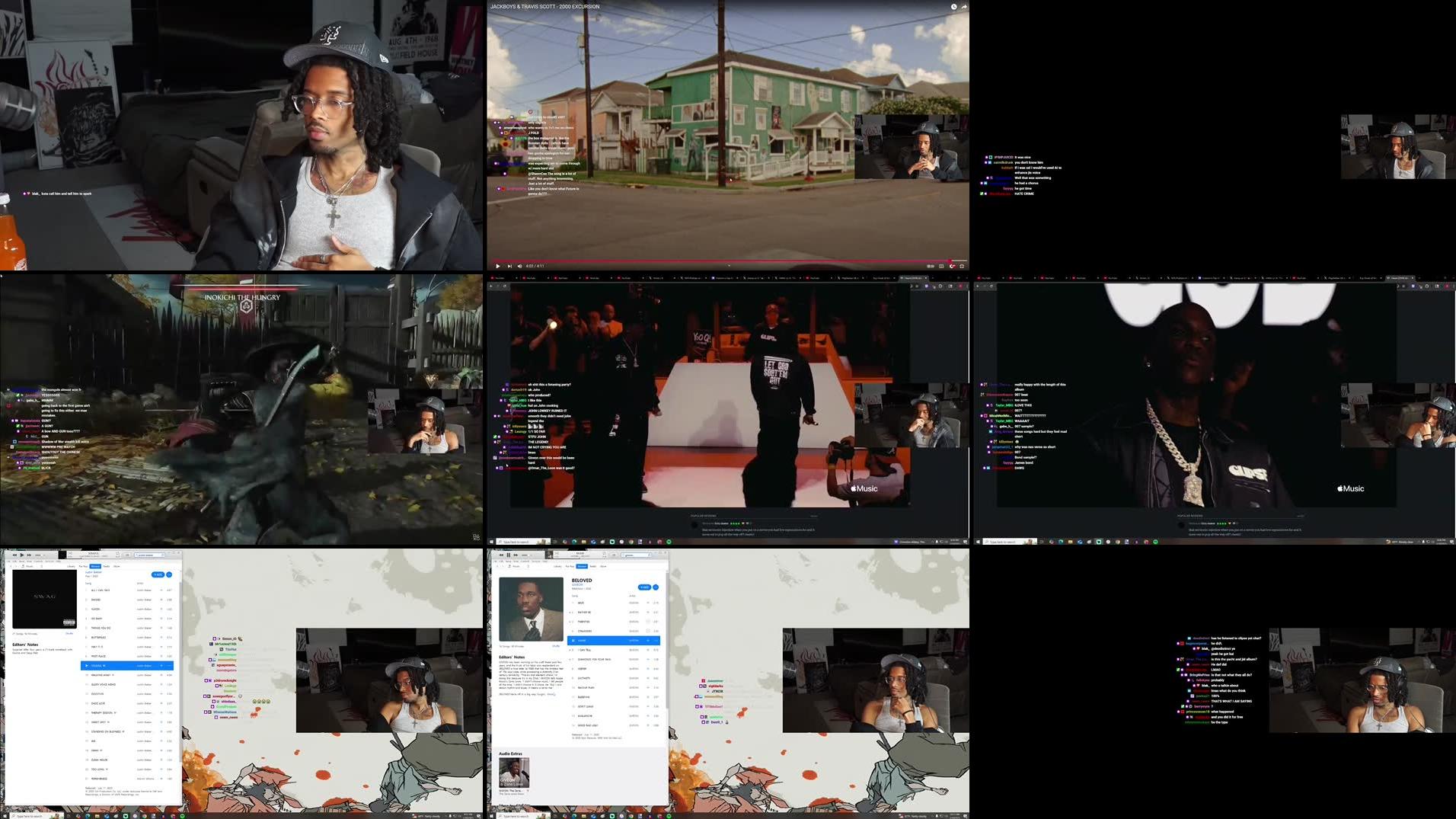
Task: Click the SWAG album cover artwork
Action: click(x=45, y=599)
